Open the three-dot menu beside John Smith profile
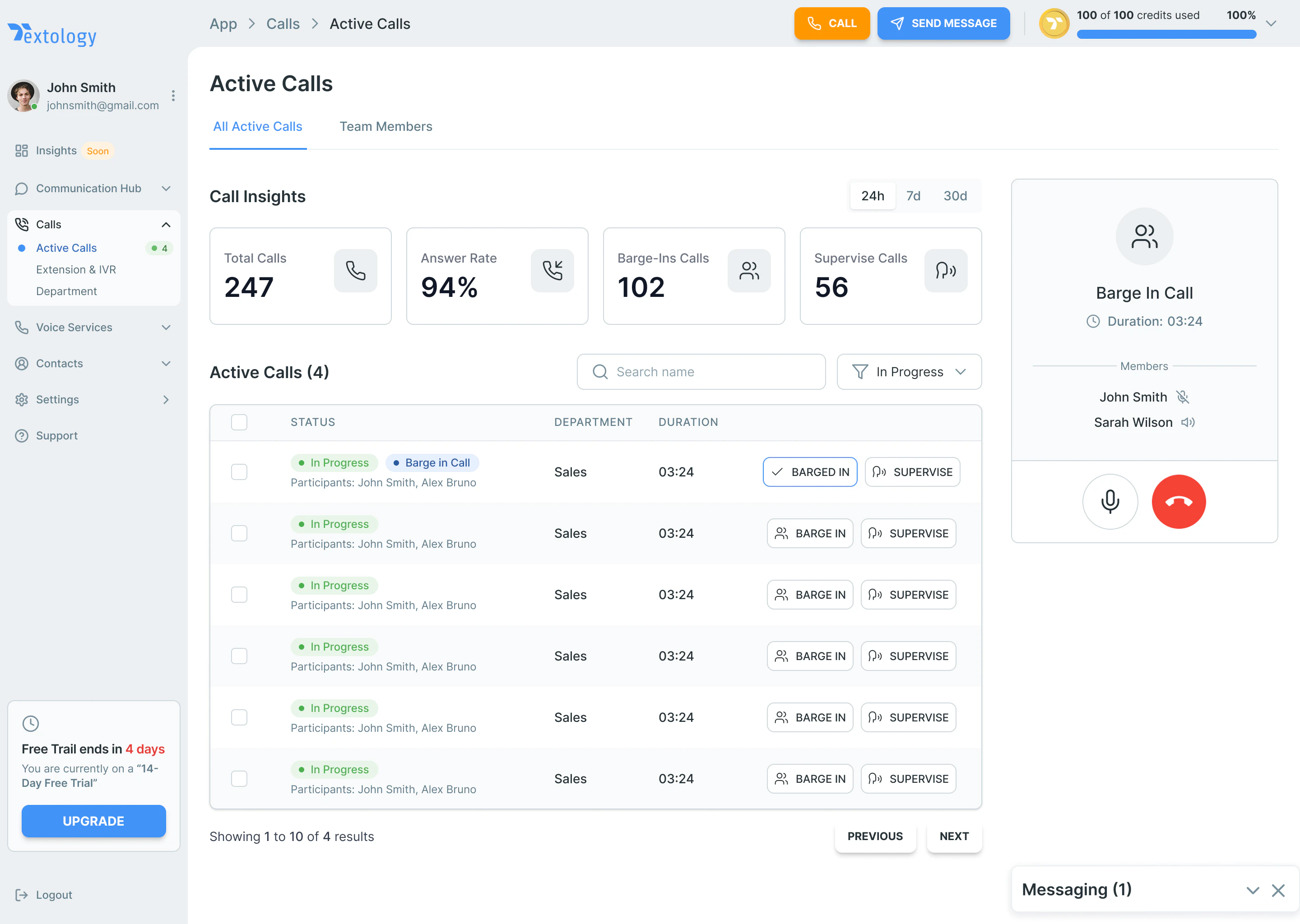The height and width of the screenshot is (924, 1300). 173,96
